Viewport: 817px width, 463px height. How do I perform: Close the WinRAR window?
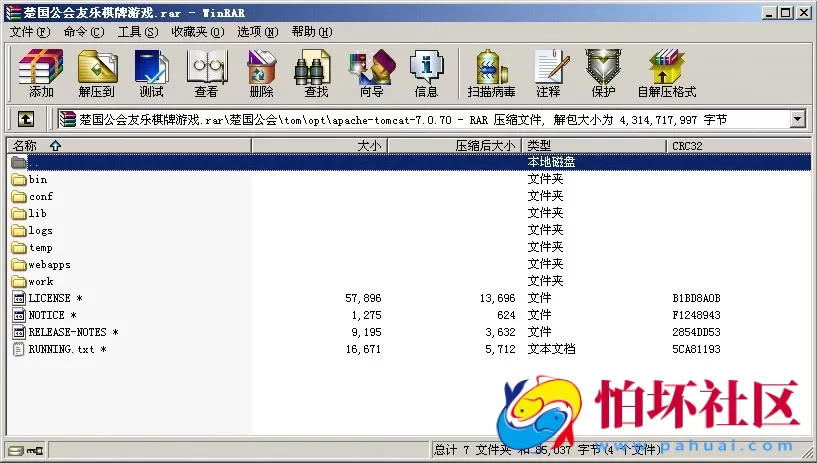[804, 12]
